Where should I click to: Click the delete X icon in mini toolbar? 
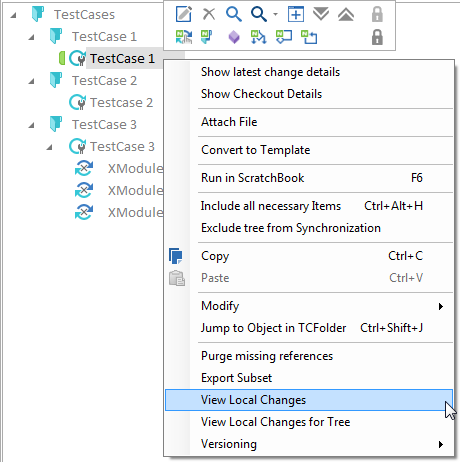(x=209, y=14)
